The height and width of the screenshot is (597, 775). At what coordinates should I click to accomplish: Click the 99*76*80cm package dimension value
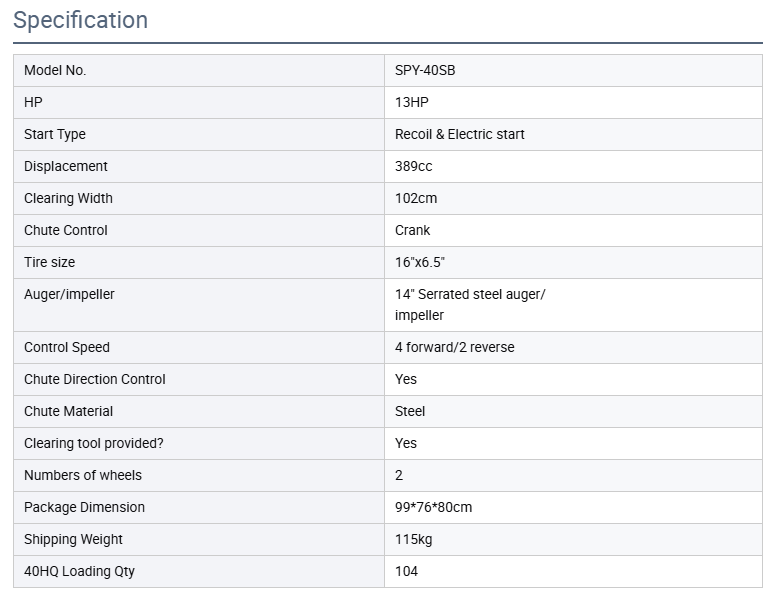pyautogui.click(x=433, y=507)
